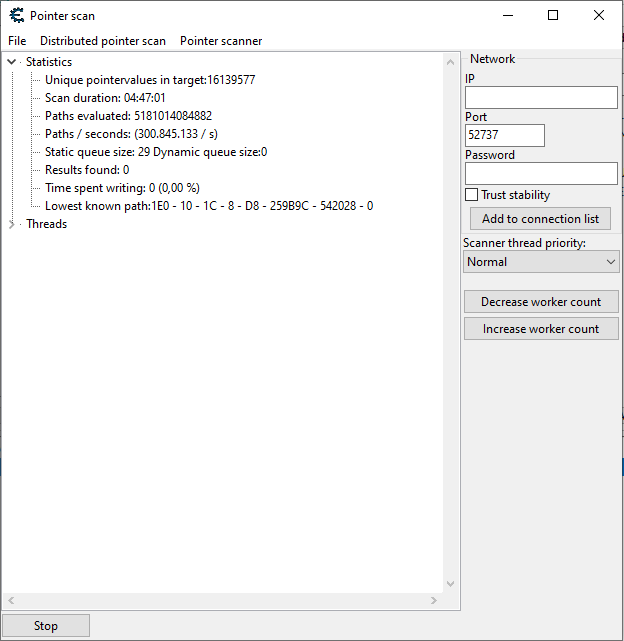Screen dimensions: 624x641
Task: Select the Threads tree label
Action: click(47, 224)
